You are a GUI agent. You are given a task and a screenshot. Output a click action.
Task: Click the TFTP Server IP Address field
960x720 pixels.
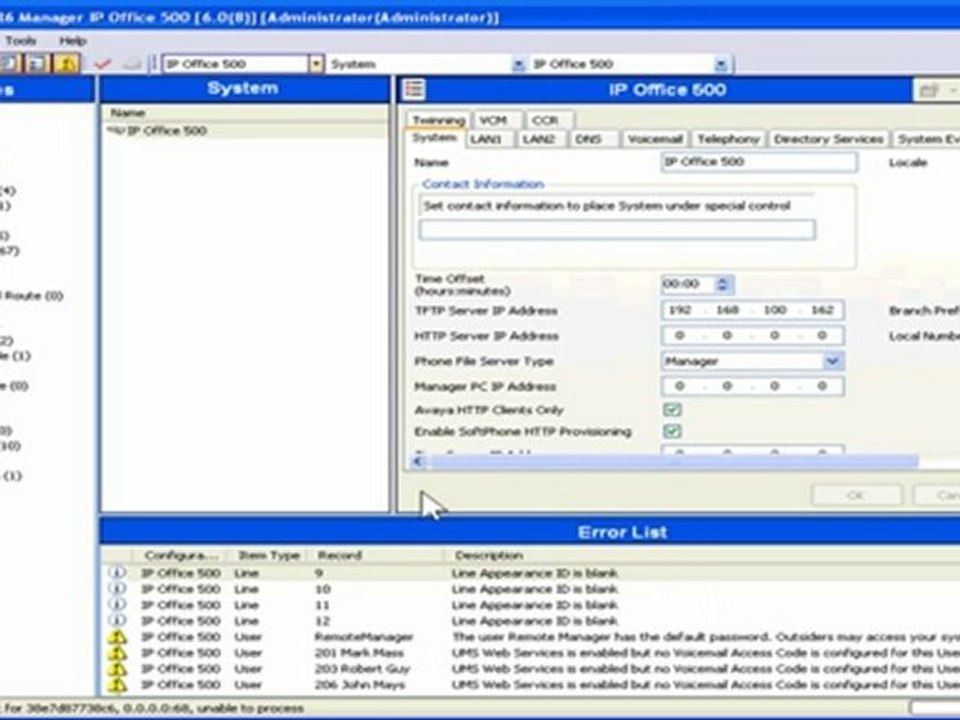(x=752, y=310)
